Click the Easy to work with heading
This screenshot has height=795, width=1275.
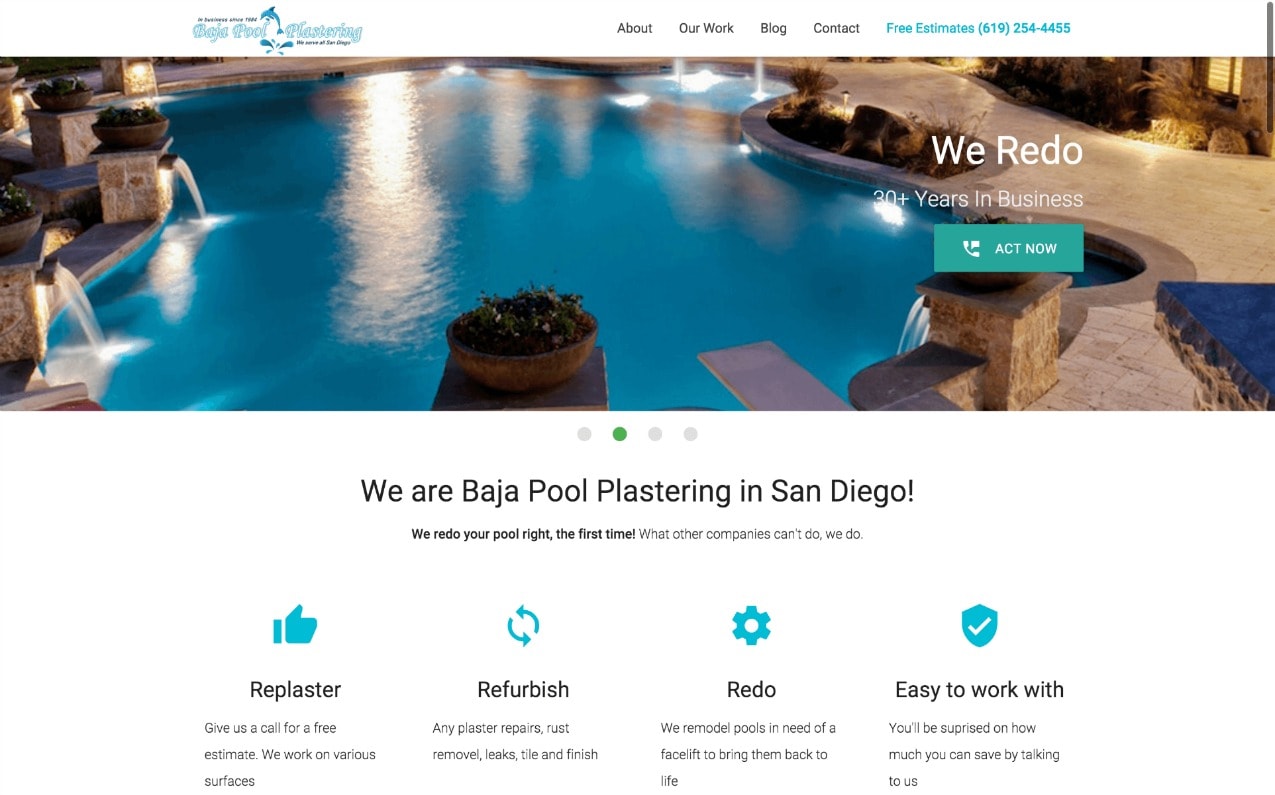tap(979, 690)
